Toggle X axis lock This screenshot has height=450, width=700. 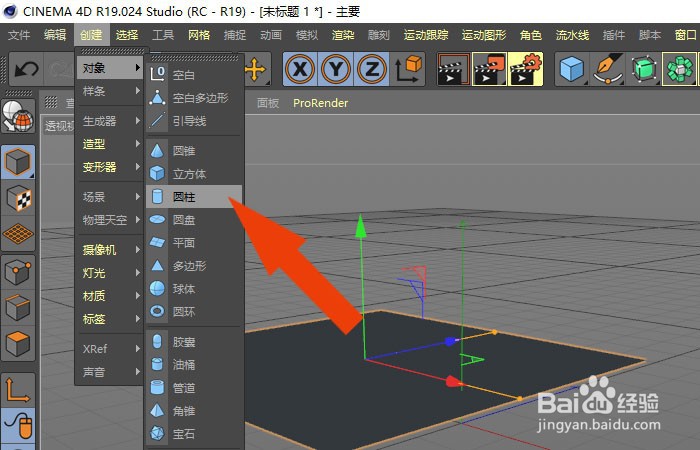click(x=300, y=69)
